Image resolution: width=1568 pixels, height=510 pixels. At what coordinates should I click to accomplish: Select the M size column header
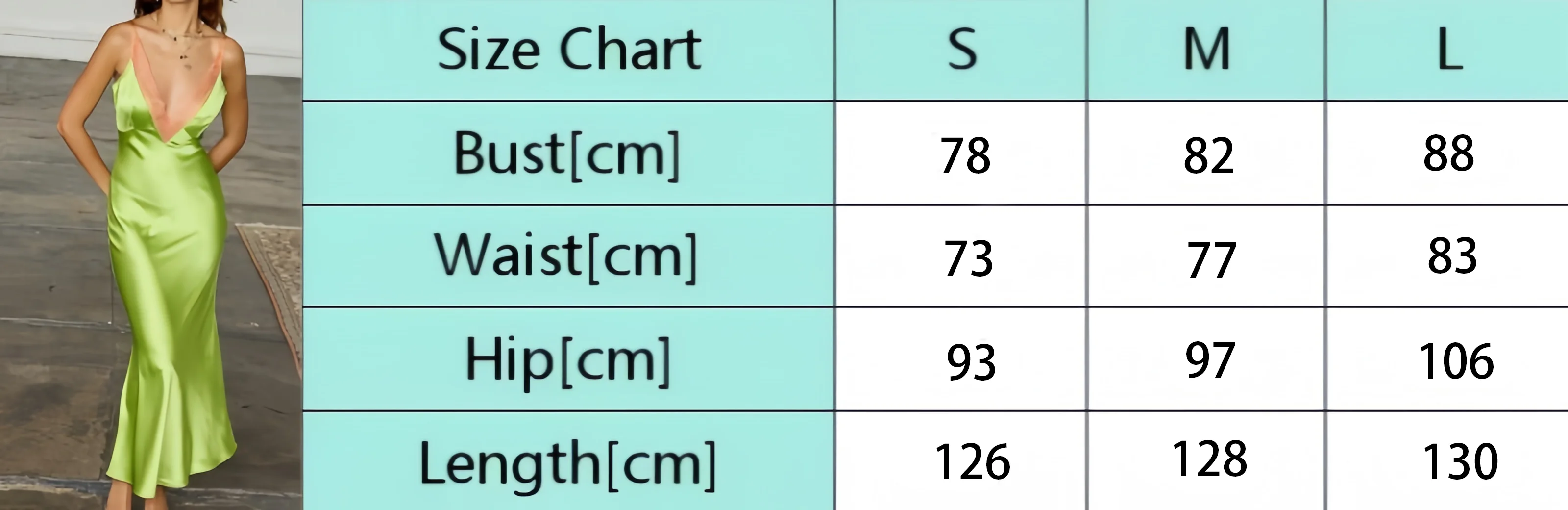(1206, 50)
